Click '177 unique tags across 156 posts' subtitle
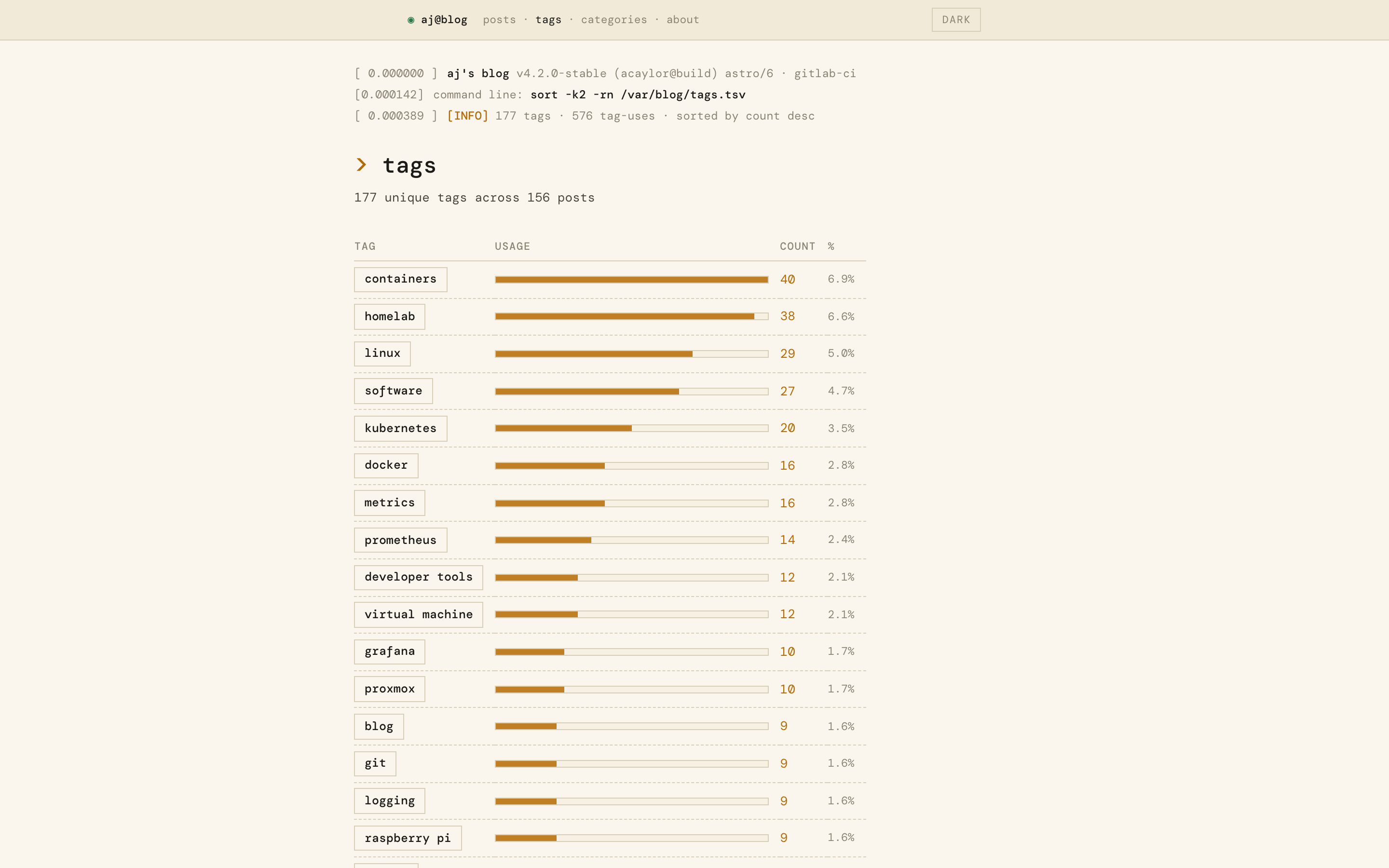The image size is (1389, 868). pos(474,198)
